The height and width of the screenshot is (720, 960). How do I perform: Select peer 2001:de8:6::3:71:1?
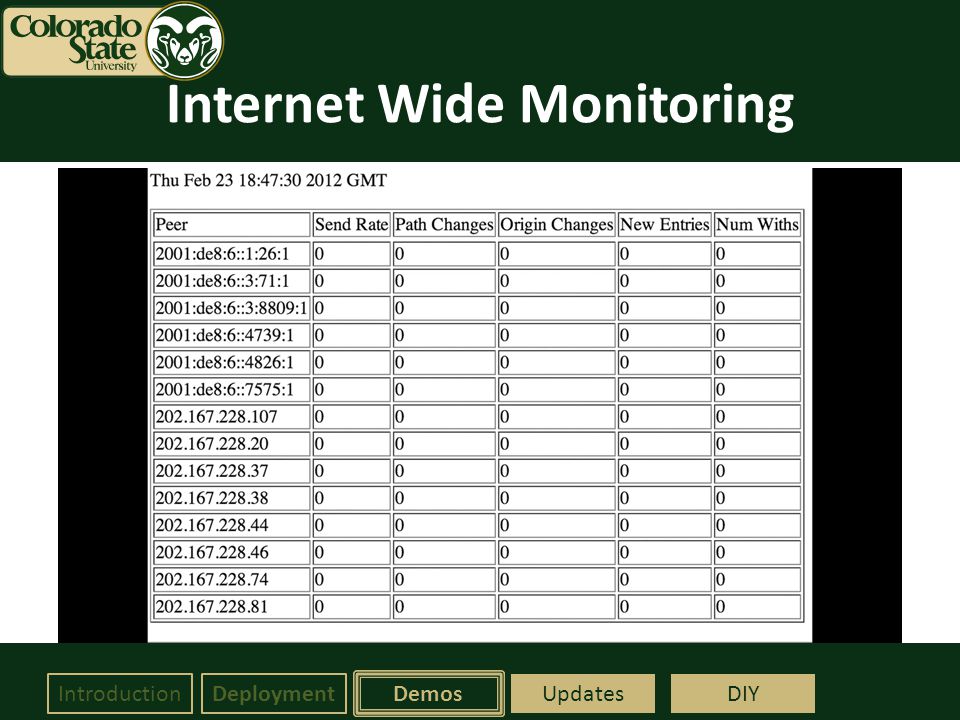[x=231, y=281]
